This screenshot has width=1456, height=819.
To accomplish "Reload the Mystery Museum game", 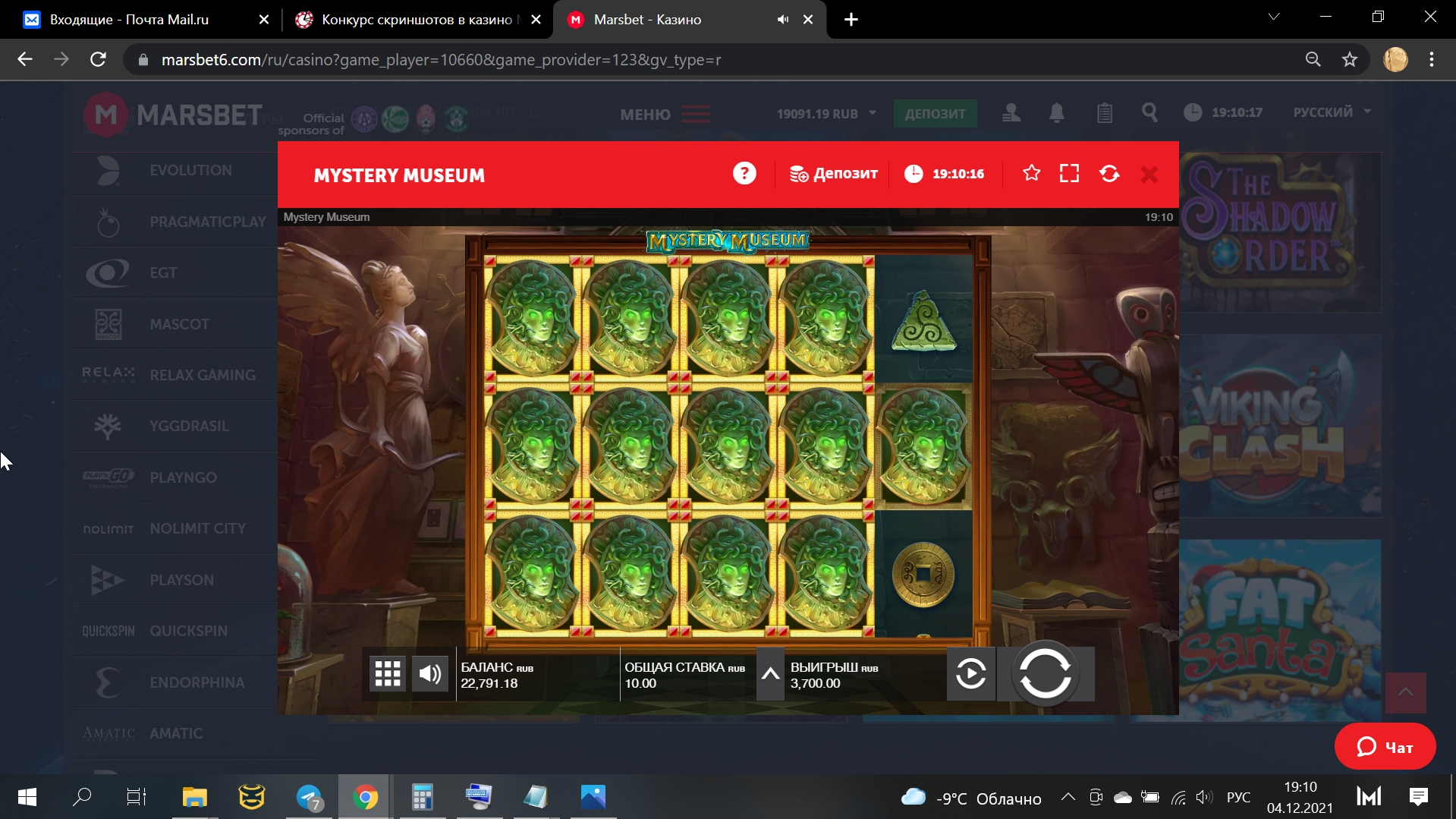I will point(1109,174).
